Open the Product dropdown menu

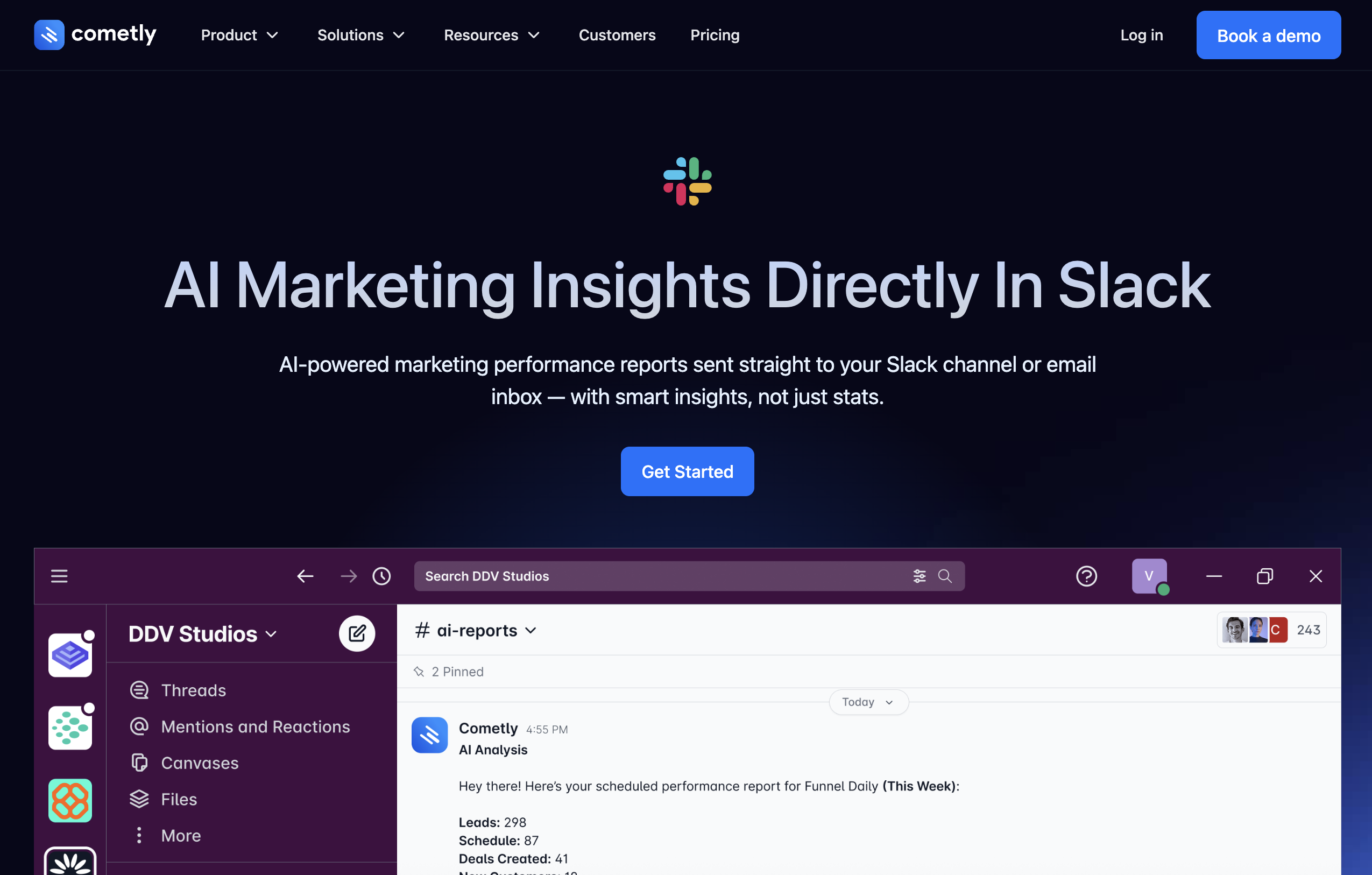point(239,36)
